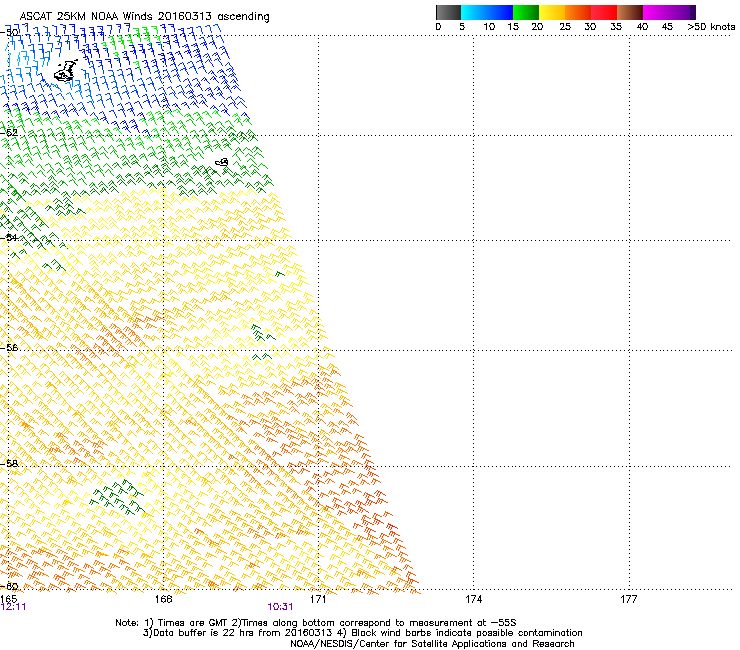Click the legend label '40'

coord(642,27)
